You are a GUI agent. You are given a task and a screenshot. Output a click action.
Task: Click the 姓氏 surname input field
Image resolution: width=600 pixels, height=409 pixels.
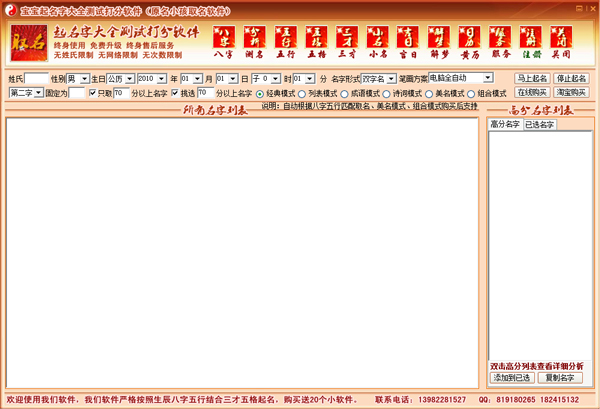[x=35, y=78]
